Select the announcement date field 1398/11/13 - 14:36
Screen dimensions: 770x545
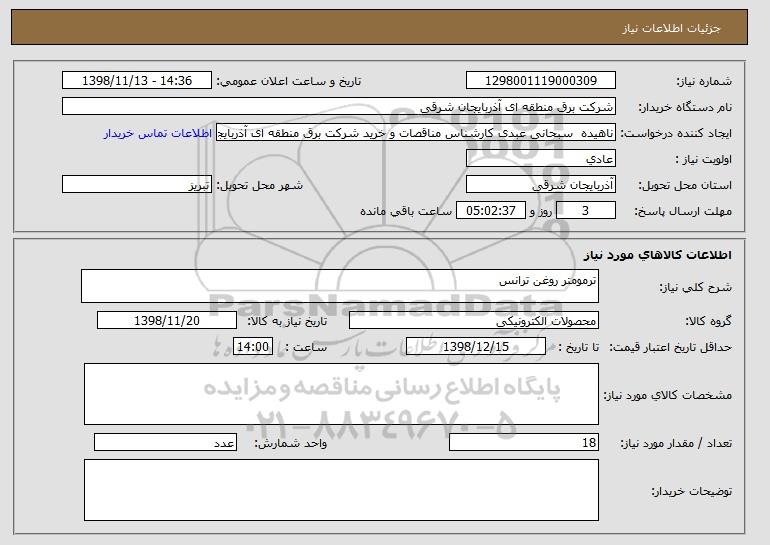pyautogui.click(x=137, y=81)
